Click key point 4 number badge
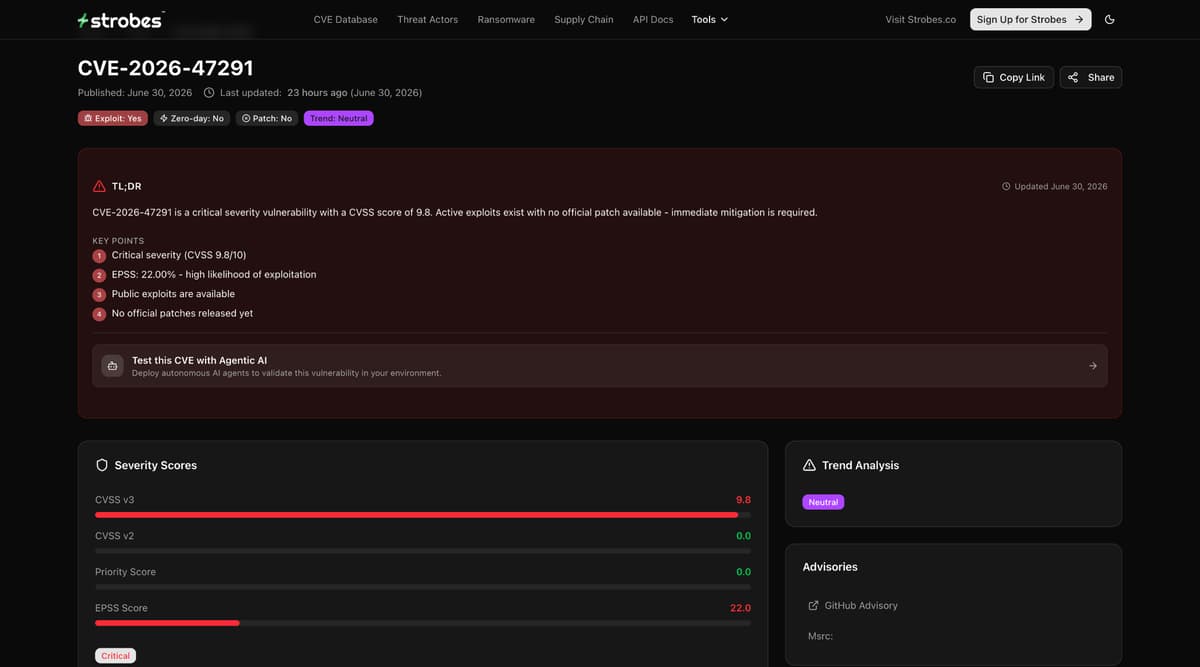 [99, 314]
